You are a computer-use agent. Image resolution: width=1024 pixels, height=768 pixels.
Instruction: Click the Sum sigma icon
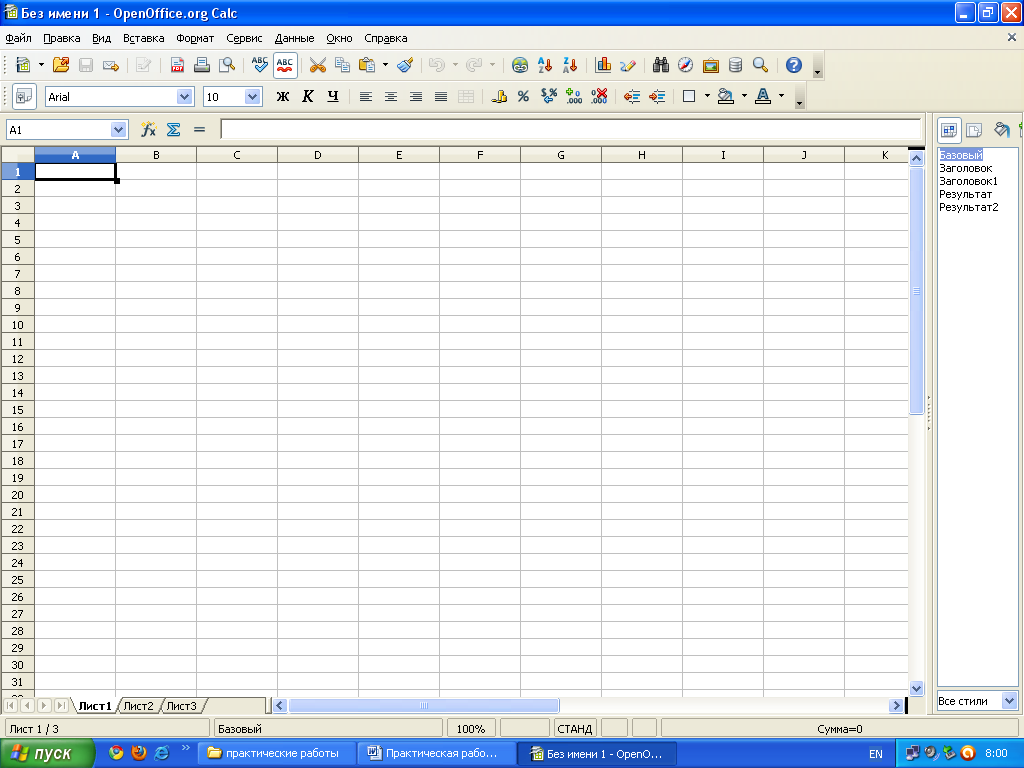pyautogui.click(x=174, y=129)
